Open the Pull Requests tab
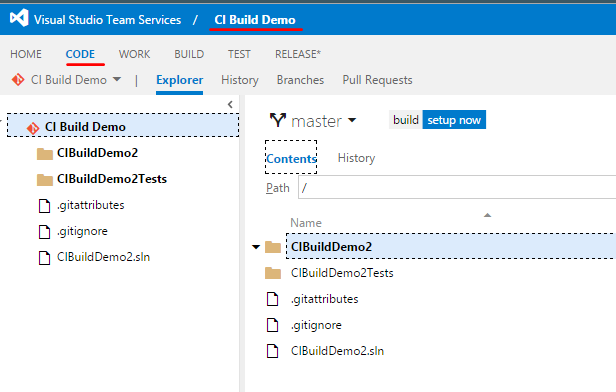The height and width of the screenshot is (392, 616). tap(377, 80)
